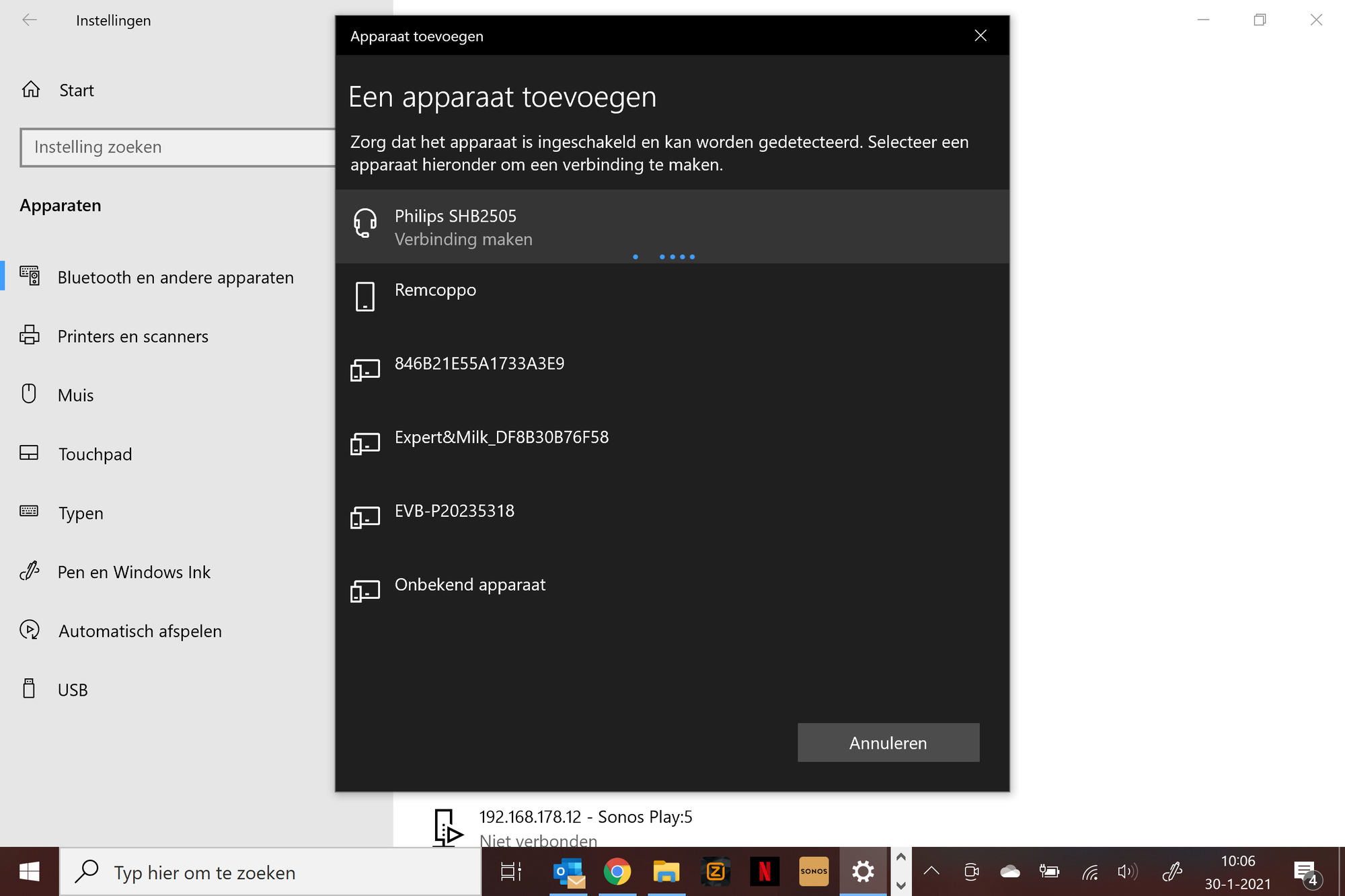Choose the Remcoppo phone device

[672, 300]
